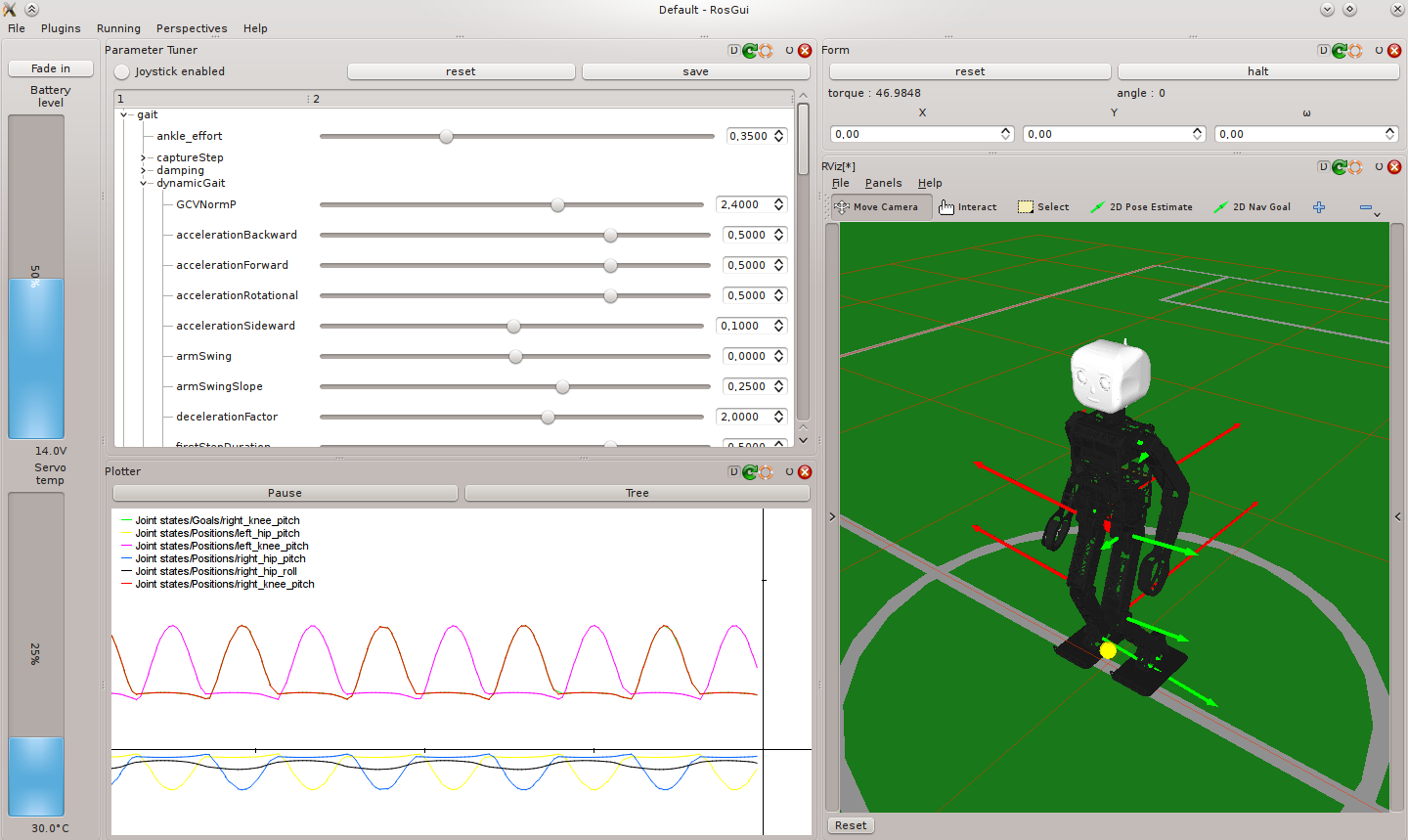This screenshot has height=840, width=1408.
Task: Click the GCVNormP spinbox stepper arrows
Action: click(779, 204)
